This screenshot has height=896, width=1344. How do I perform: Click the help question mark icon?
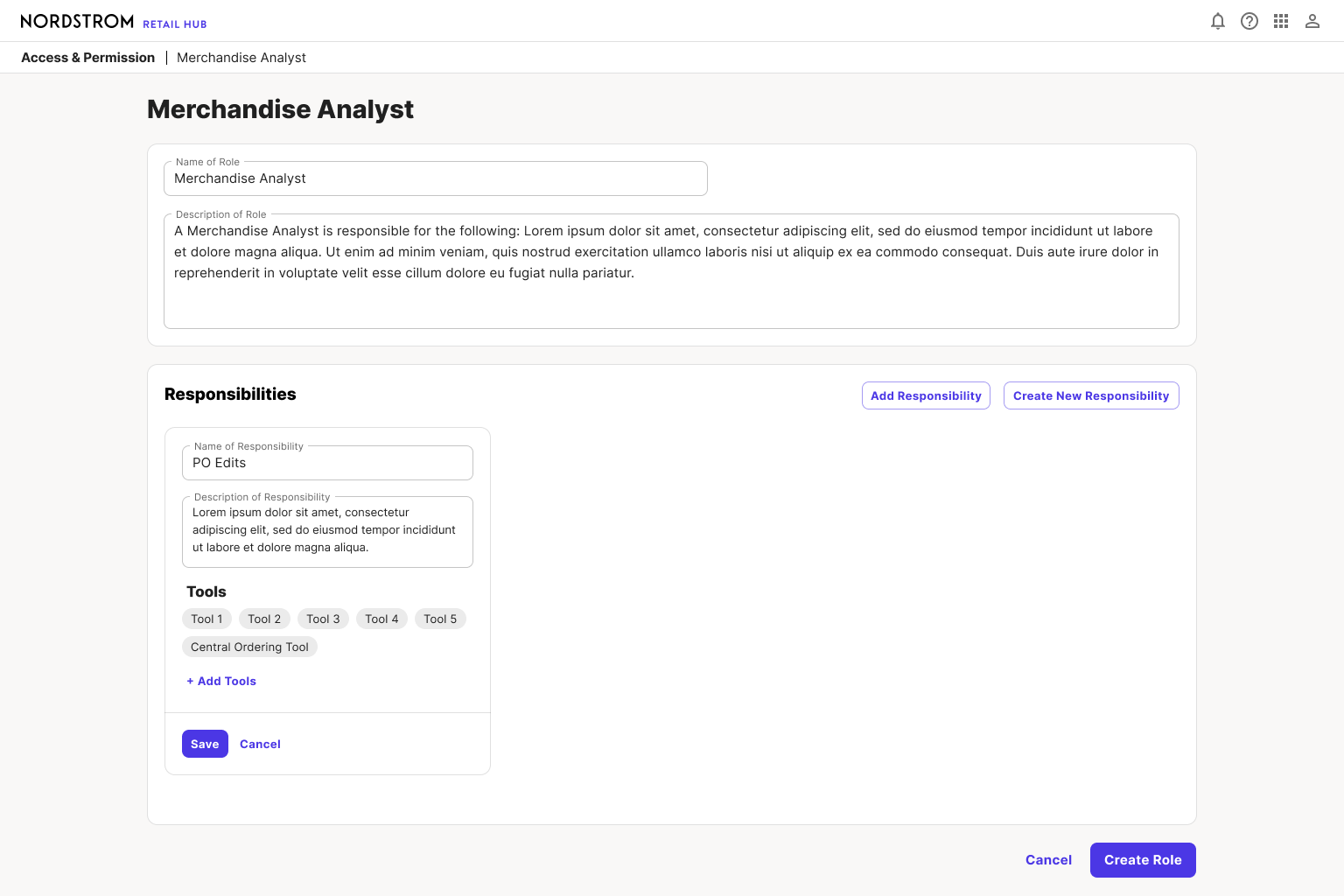click(x=1249, y=21)
